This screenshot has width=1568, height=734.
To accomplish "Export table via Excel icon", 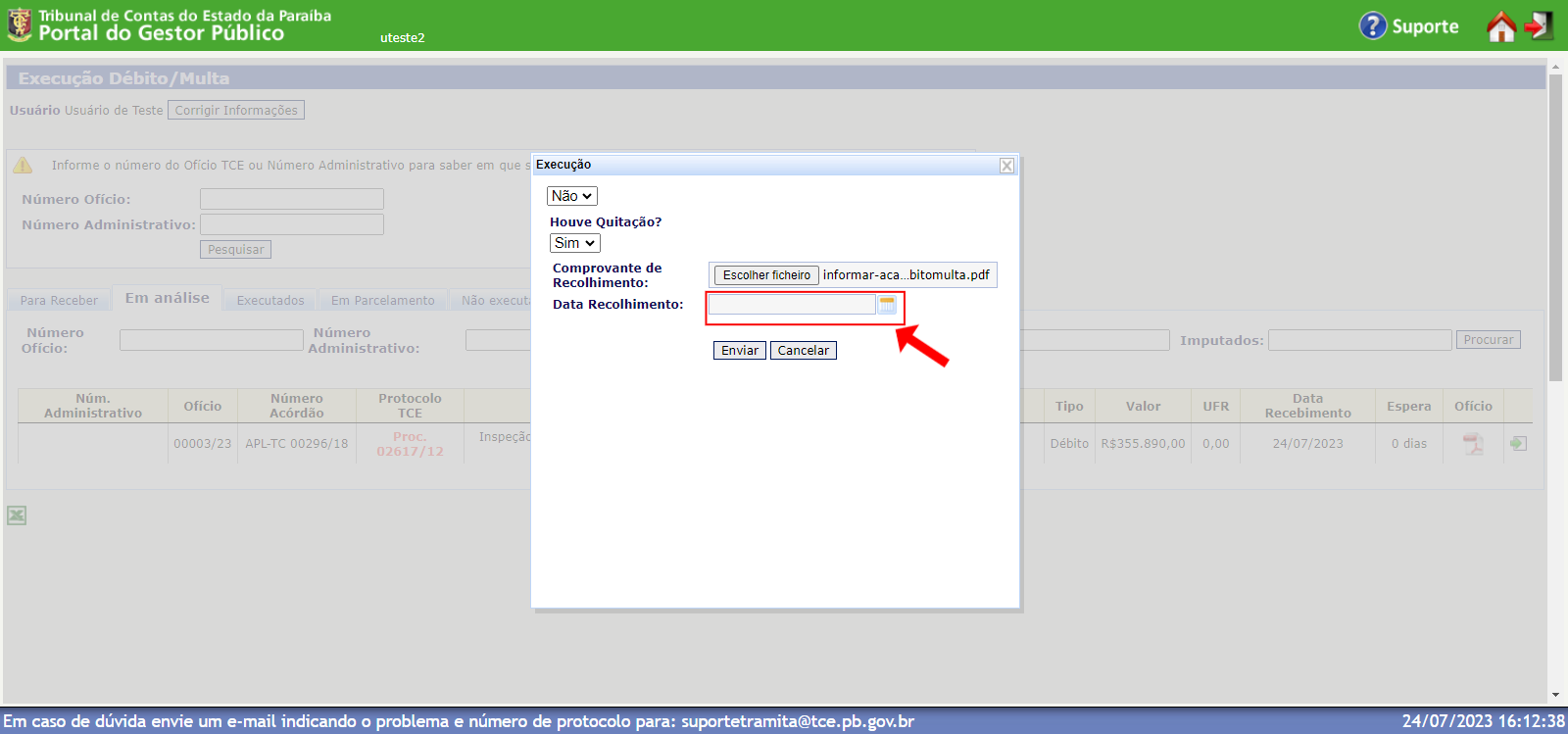I will (17, 515).
